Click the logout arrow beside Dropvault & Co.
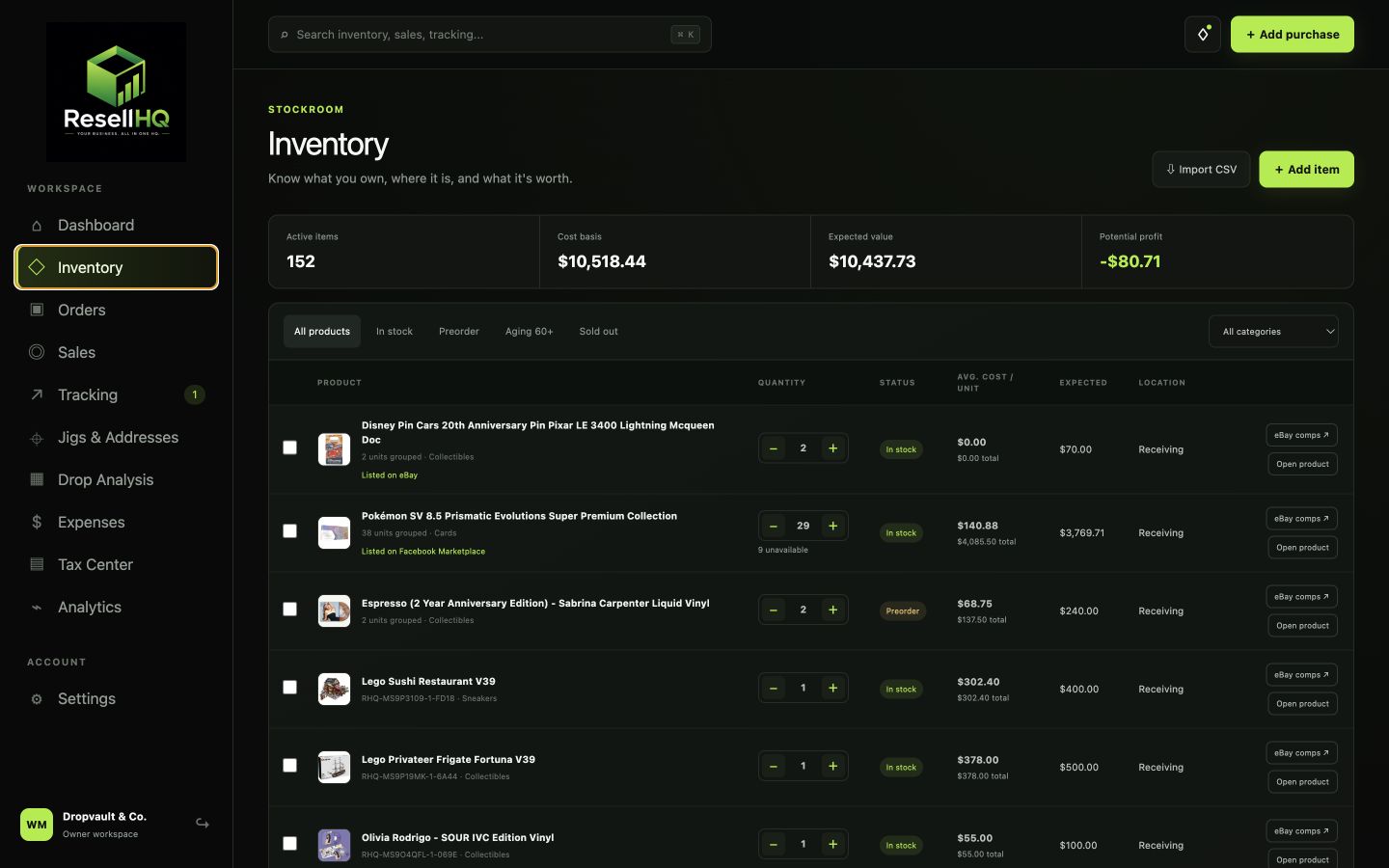 (x=203, y=824)
